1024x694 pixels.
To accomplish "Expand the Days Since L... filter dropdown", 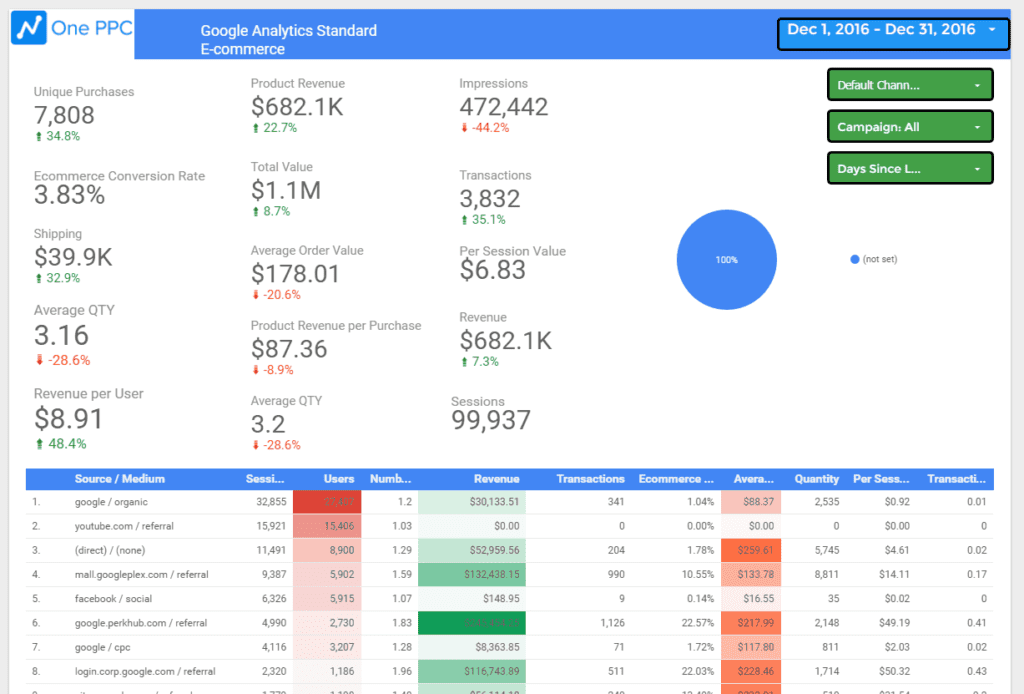I will point(910,169).
